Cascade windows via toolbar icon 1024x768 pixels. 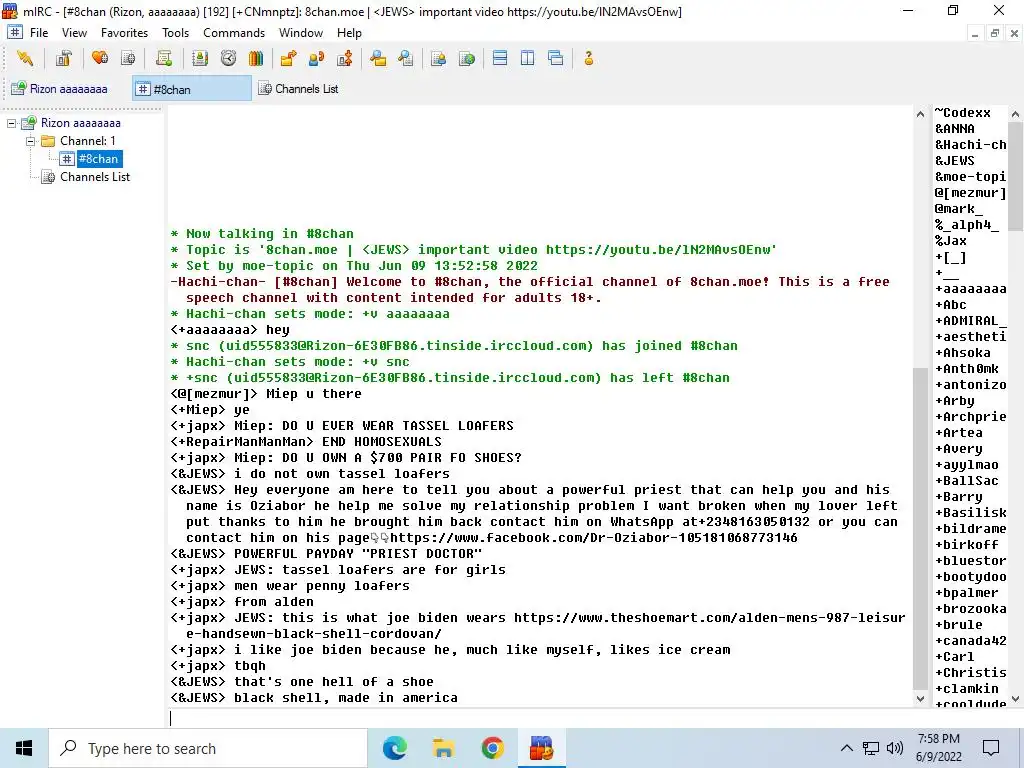pos(556,59)
